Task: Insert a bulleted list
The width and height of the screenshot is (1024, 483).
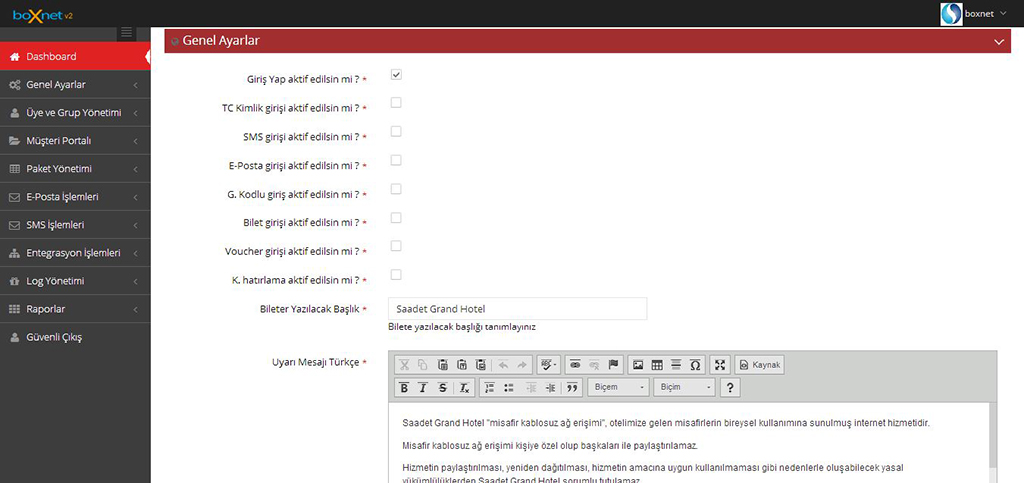Action: tap(508, 388)
